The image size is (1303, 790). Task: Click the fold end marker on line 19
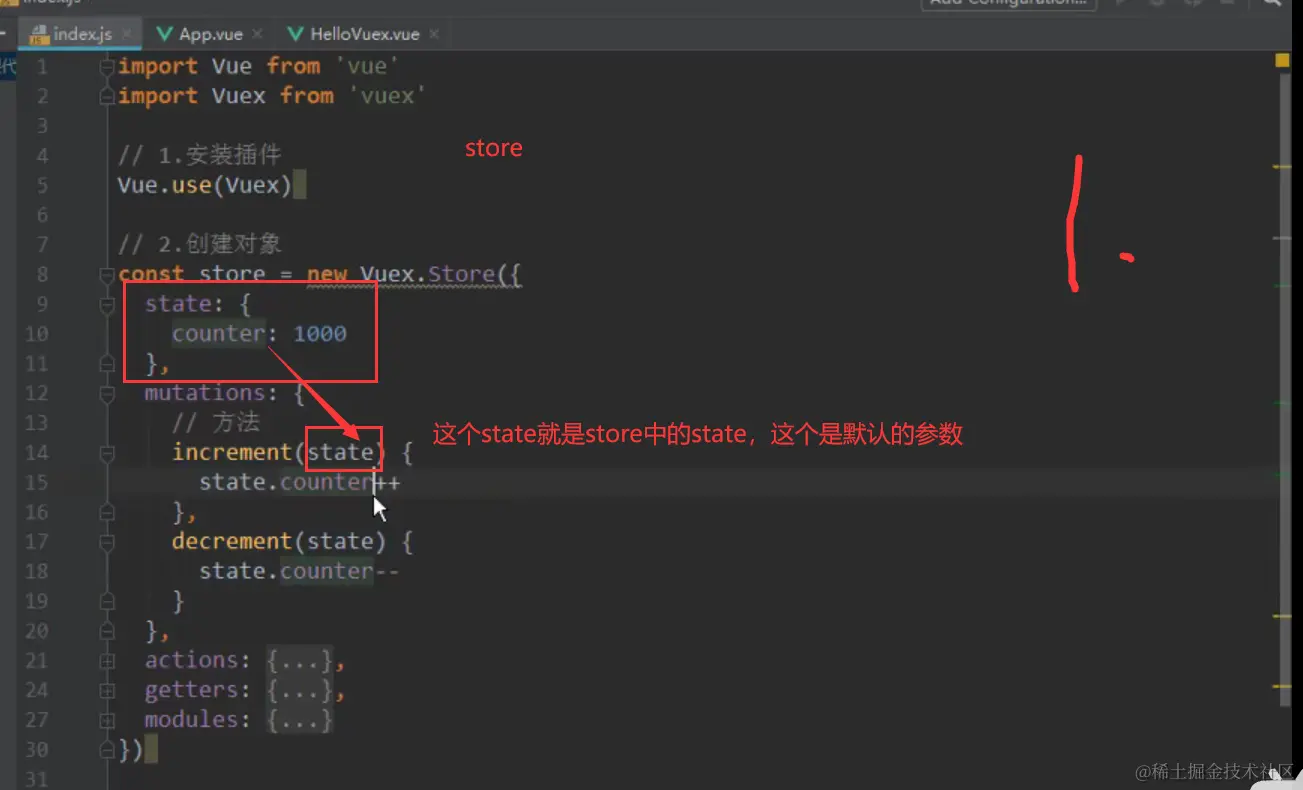coord(108,601)
